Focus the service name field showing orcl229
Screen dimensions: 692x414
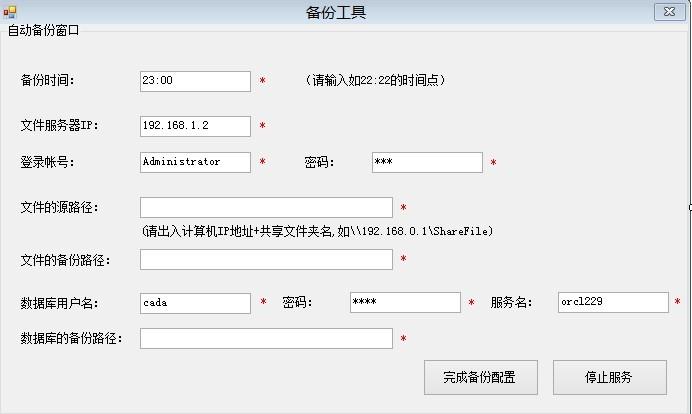[x=613, y=302]
